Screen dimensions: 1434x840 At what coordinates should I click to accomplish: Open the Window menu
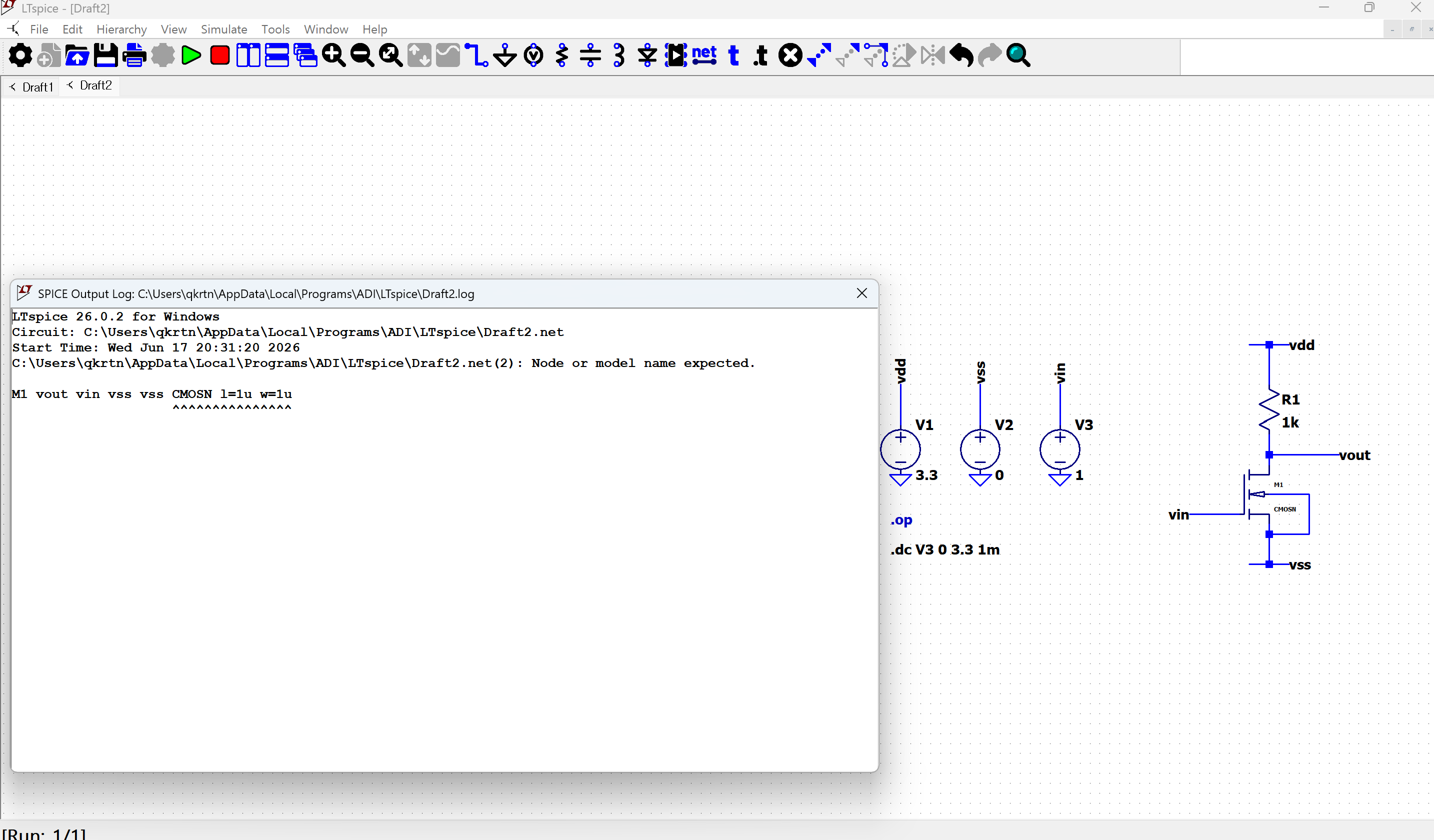point(326,29)
